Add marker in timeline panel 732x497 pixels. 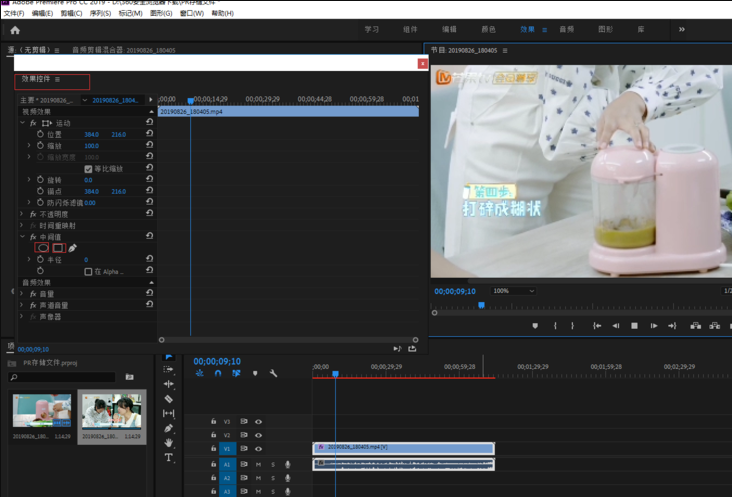255,373
